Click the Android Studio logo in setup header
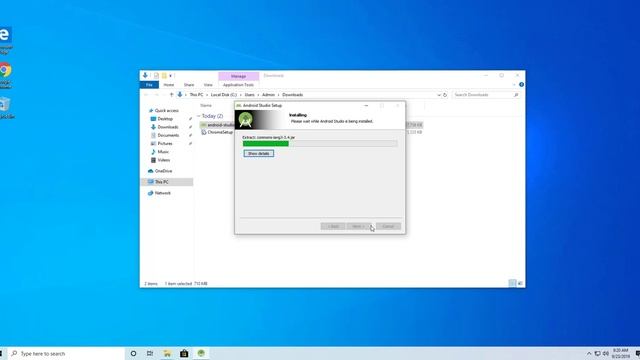The height and width of the screenshot is (360, 640). (245, 120)
